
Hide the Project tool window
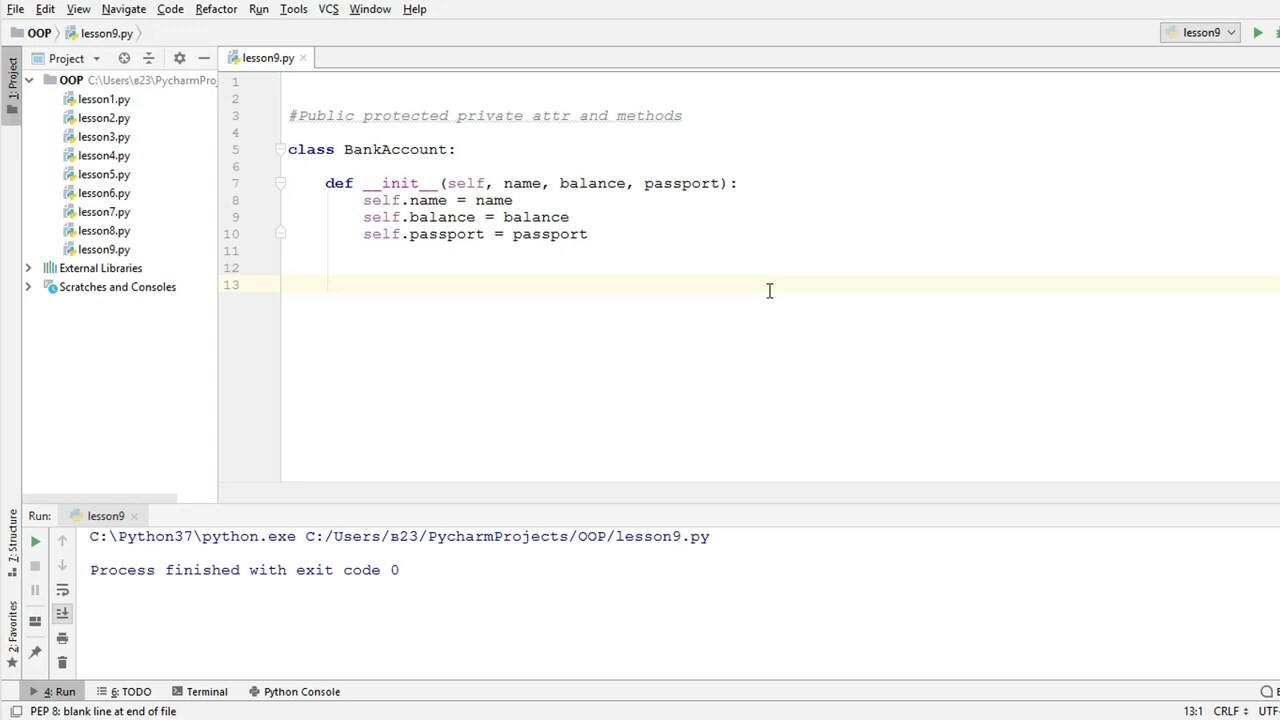[204, 58]
